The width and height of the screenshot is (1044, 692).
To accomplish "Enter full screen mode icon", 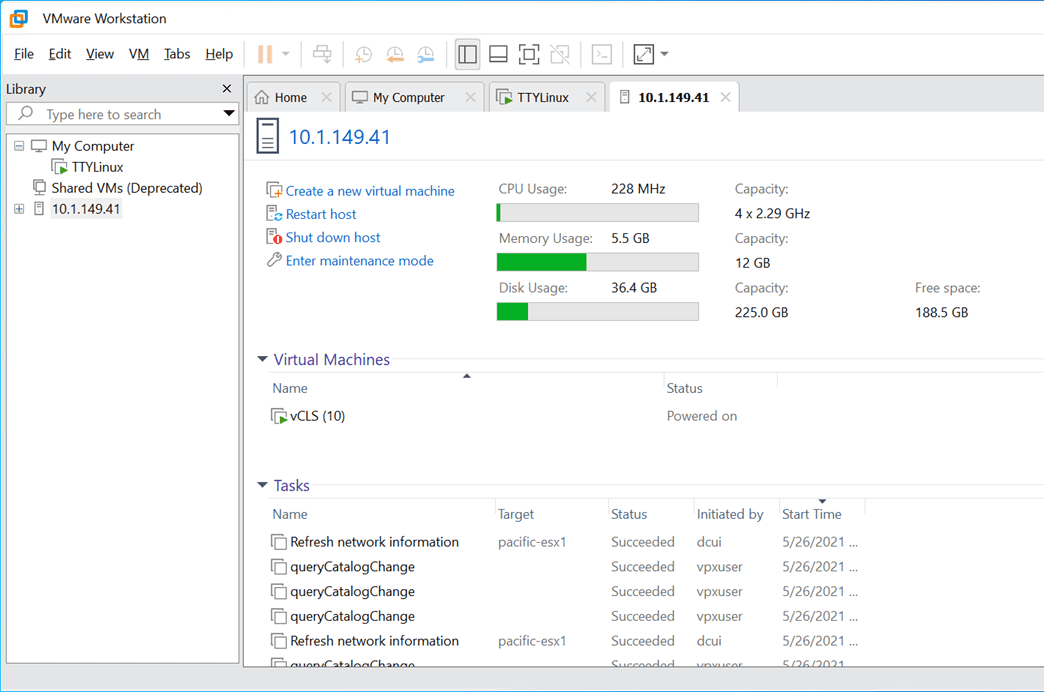I will tap(529, 54).
